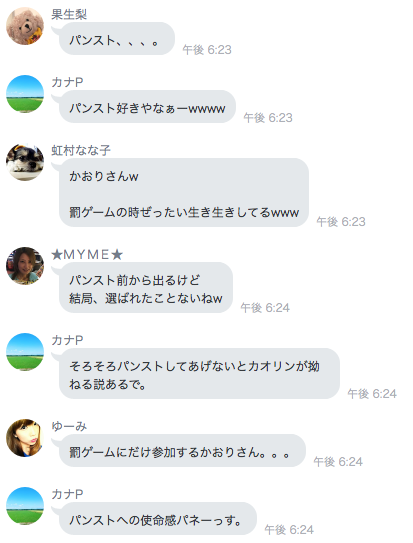Click the username 果生梨
This screenshot has height=543, width=413.
tap(69, 14)
